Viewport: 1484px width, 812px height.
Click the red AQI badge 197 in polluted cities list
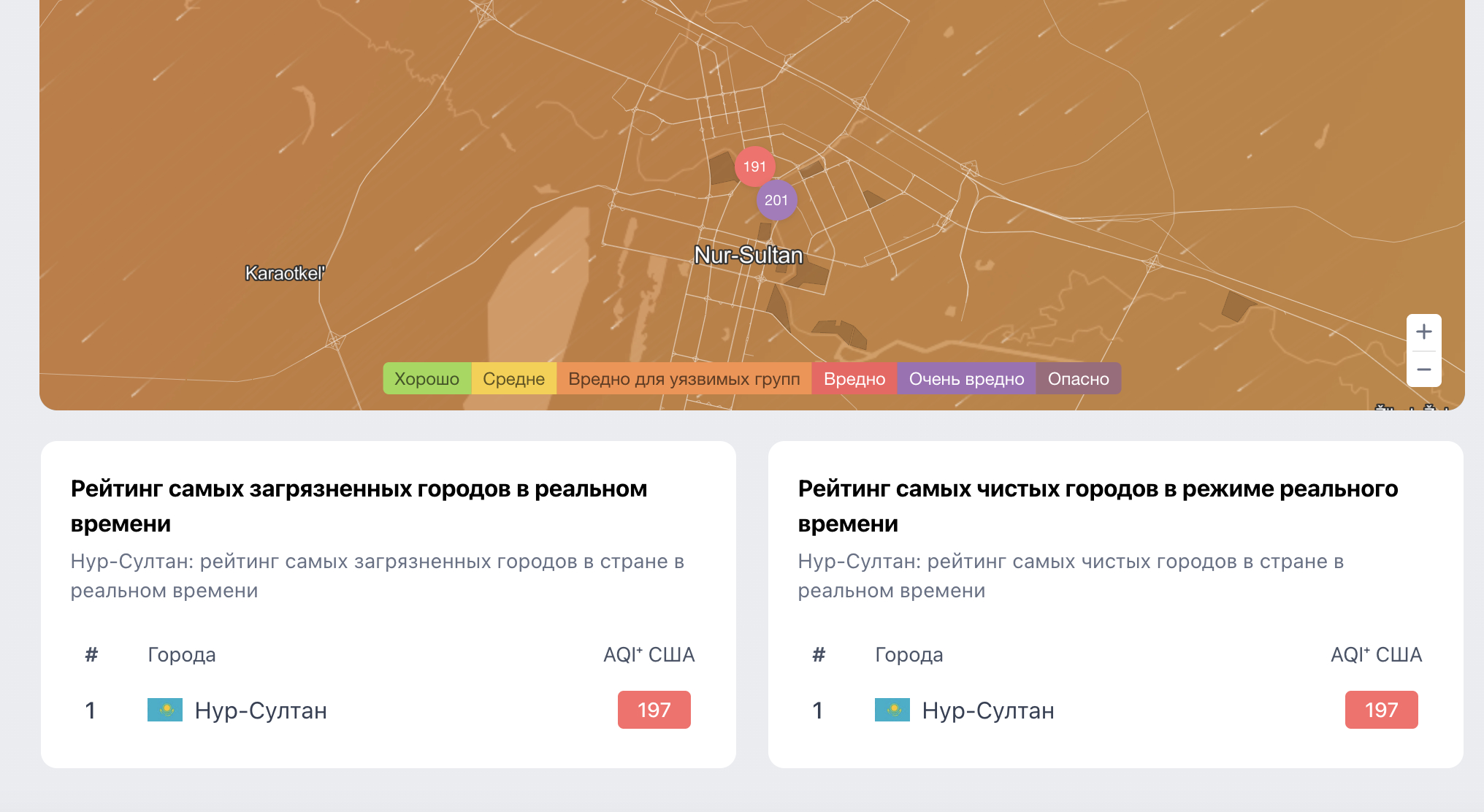tap(654, 709)
